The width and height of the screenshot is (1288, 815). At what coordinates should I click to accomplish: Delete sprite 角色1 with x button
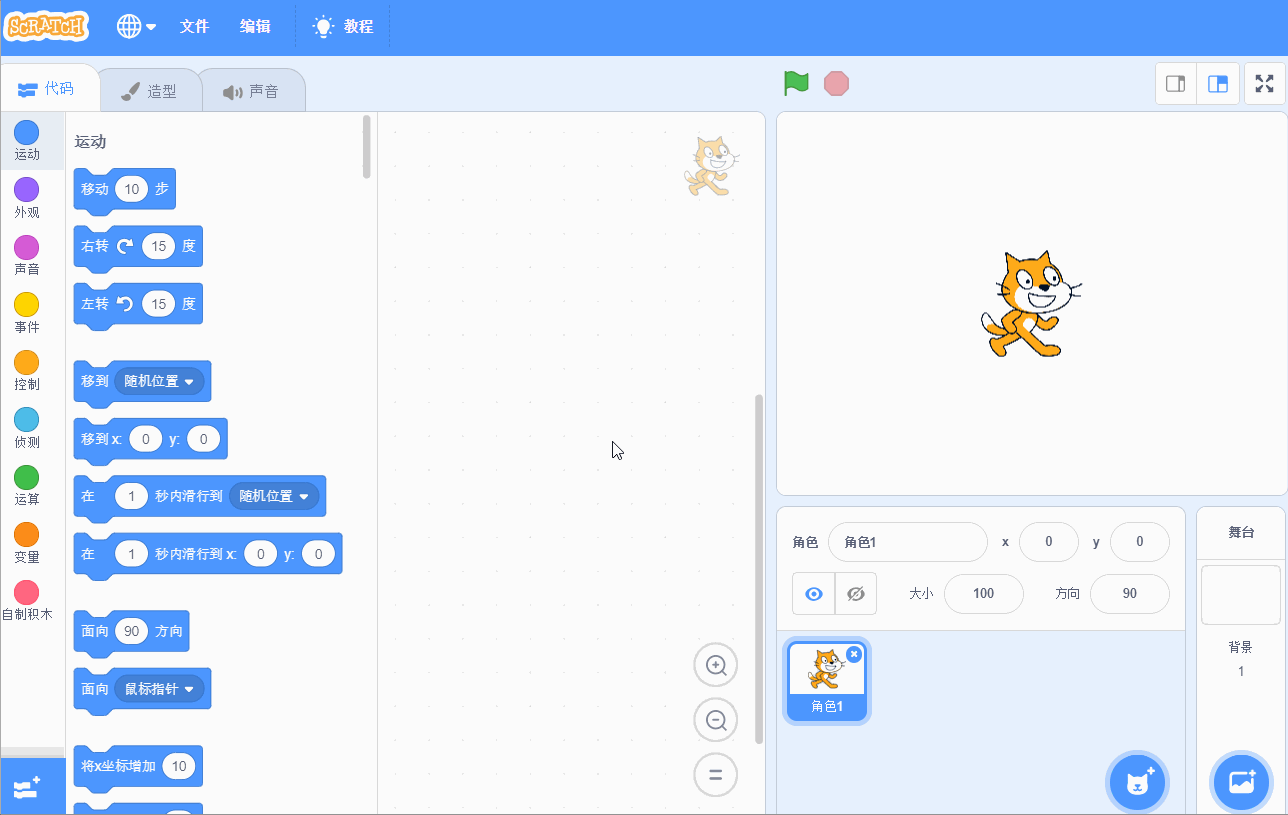point(854,654)
